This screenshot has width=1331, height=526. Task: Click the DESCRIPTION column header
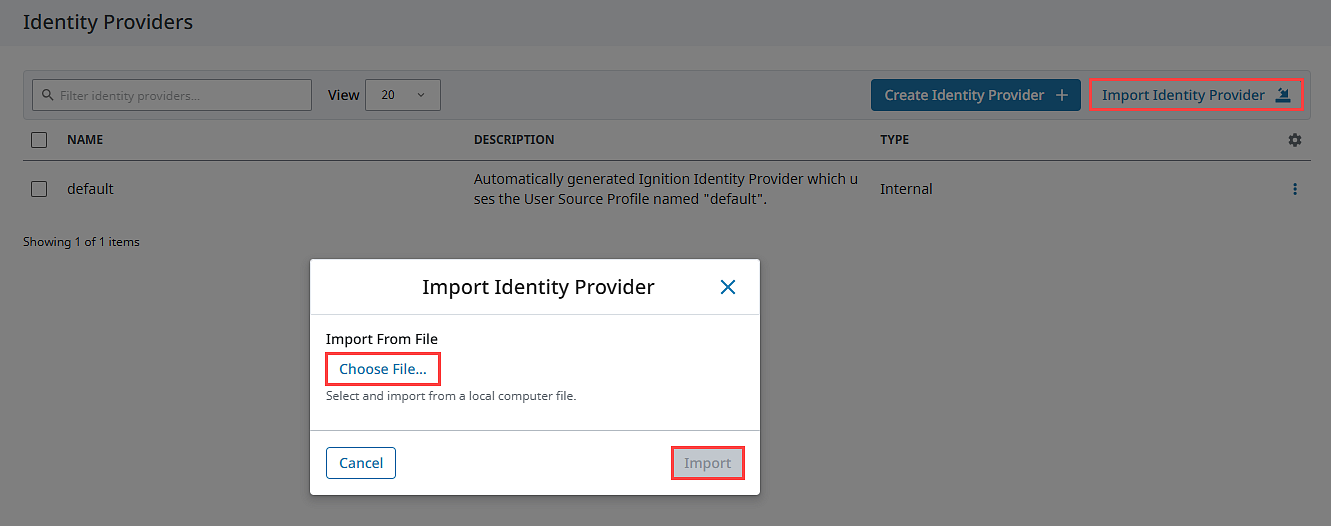(514, 140)
